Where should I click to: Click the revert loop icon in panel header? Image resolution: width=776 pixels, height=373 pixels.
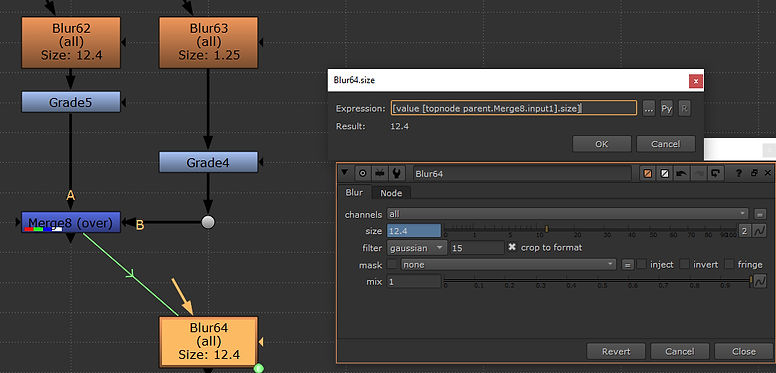[x=716, y=173]
